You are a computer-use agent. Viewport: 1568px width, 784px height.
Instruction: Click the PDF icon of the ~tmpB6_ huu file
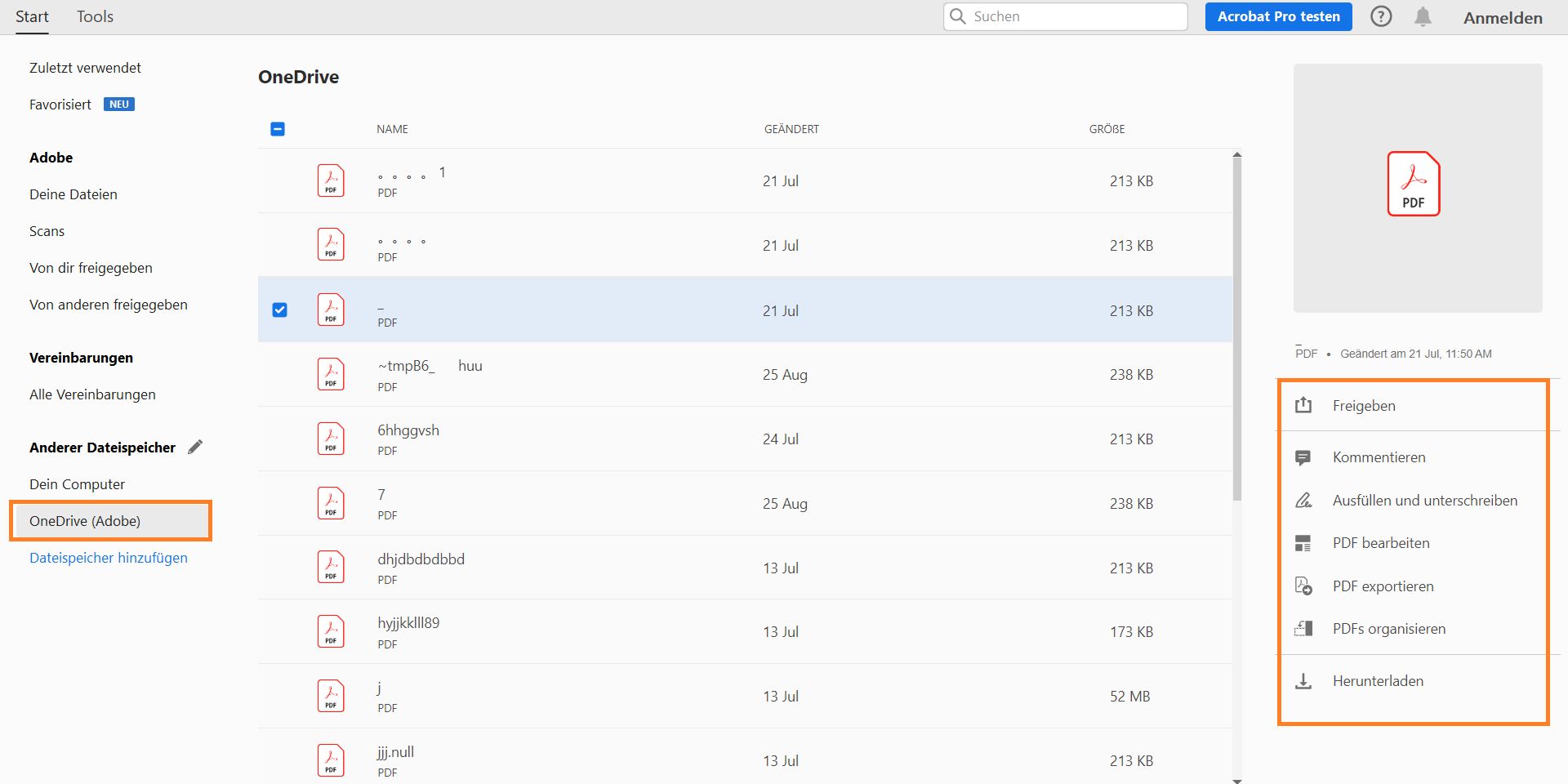tap(331, 374)
